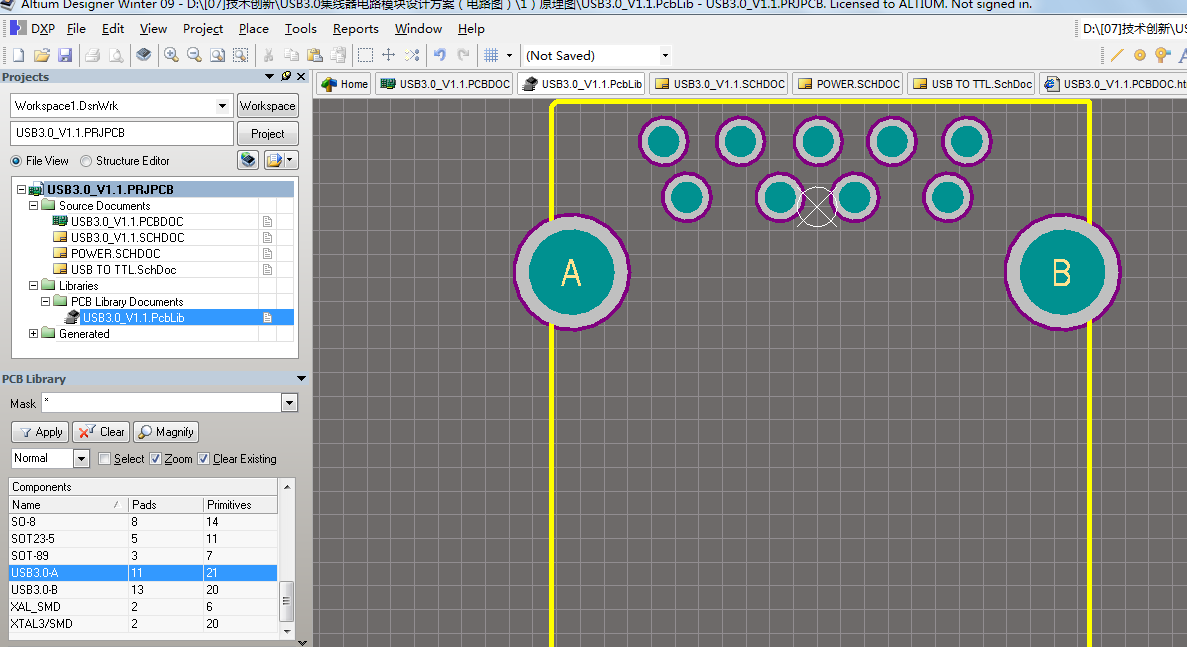Select the File View radio button
The image size is (1187, 647).
click(x=16, y=161)
